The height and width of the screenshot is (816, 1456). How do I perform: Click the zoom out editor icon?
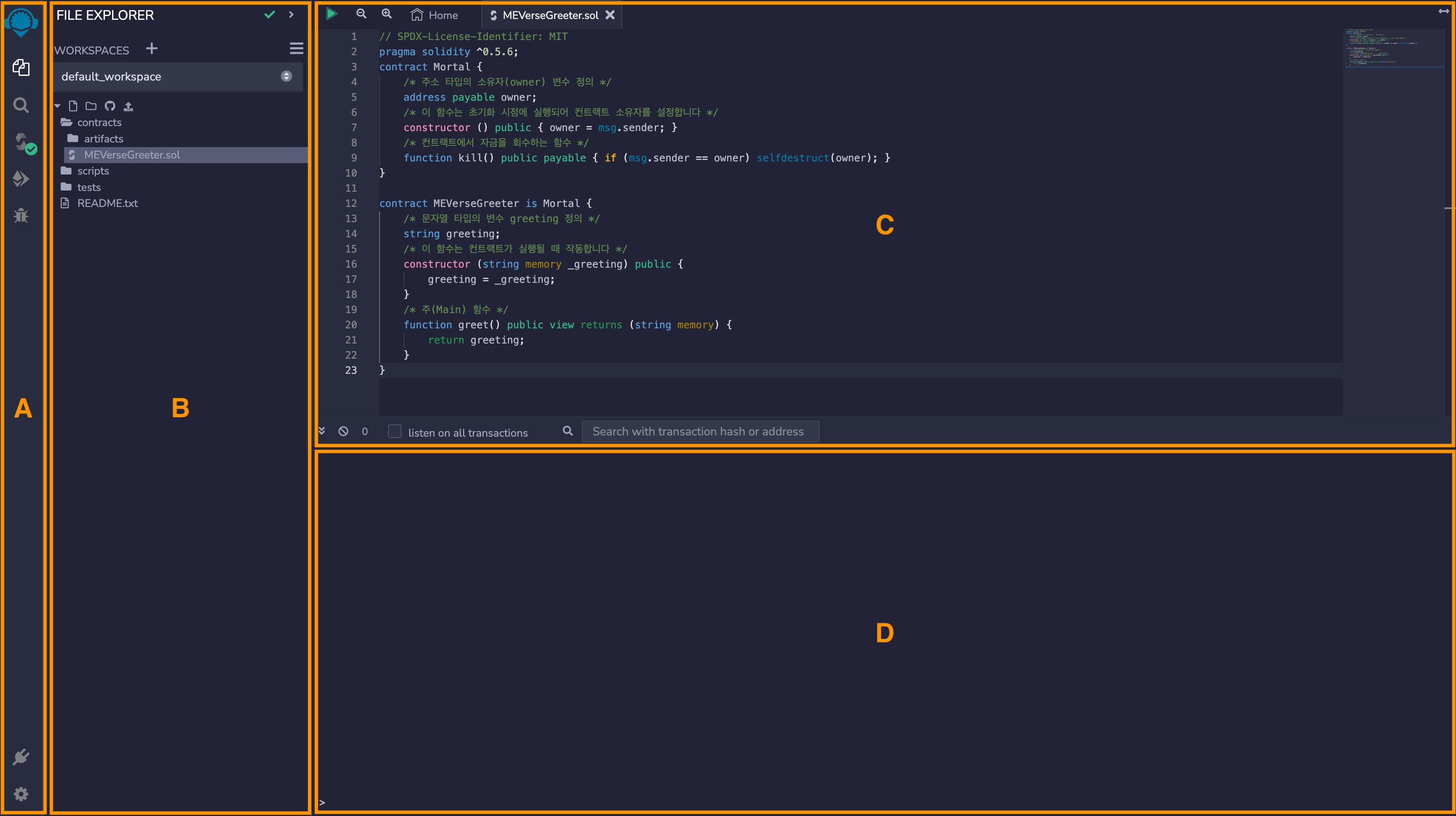[361, 14]
